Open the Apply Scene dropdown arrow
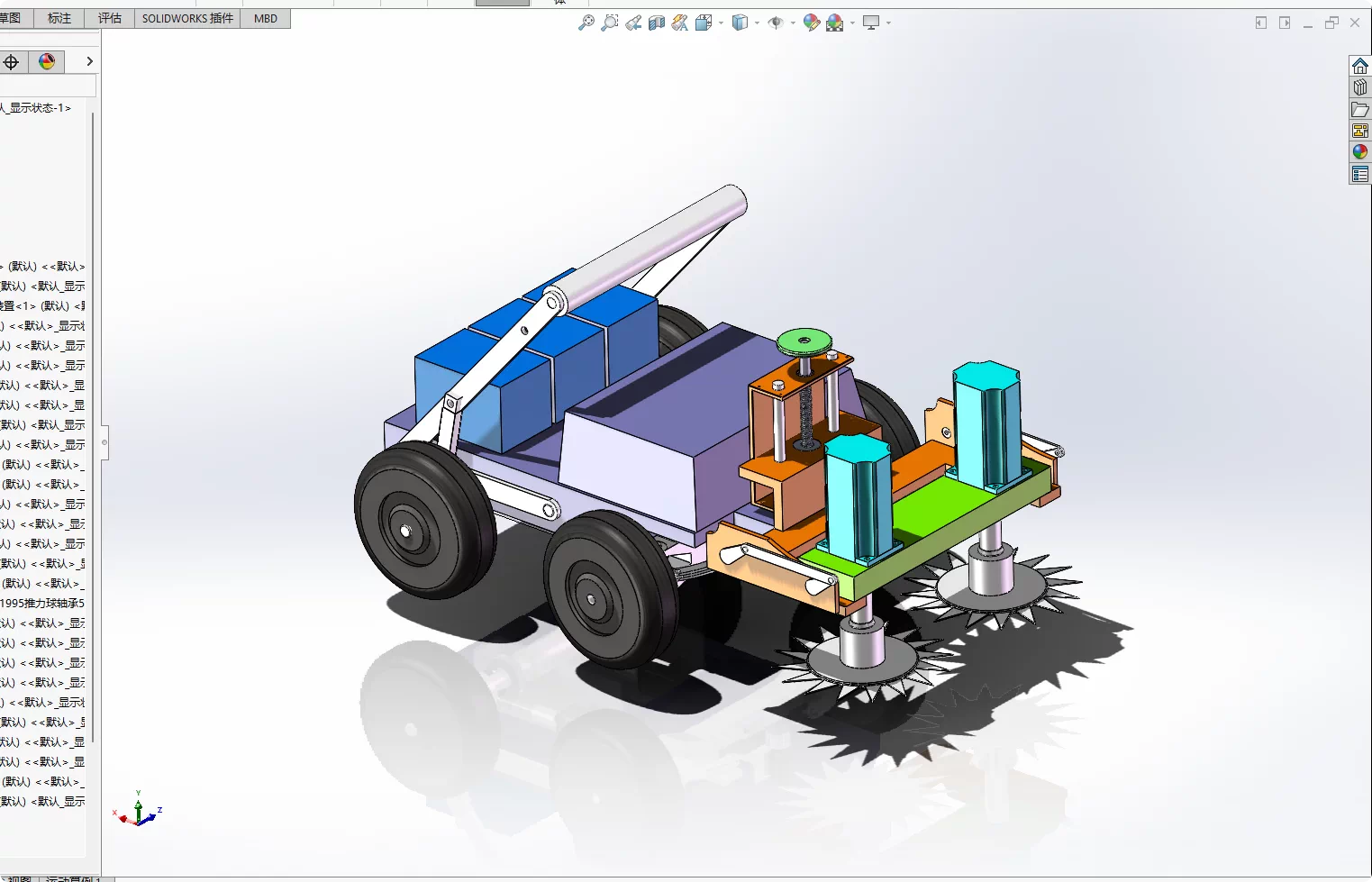The image size is (1372, 882). click(x=852, y=23)
